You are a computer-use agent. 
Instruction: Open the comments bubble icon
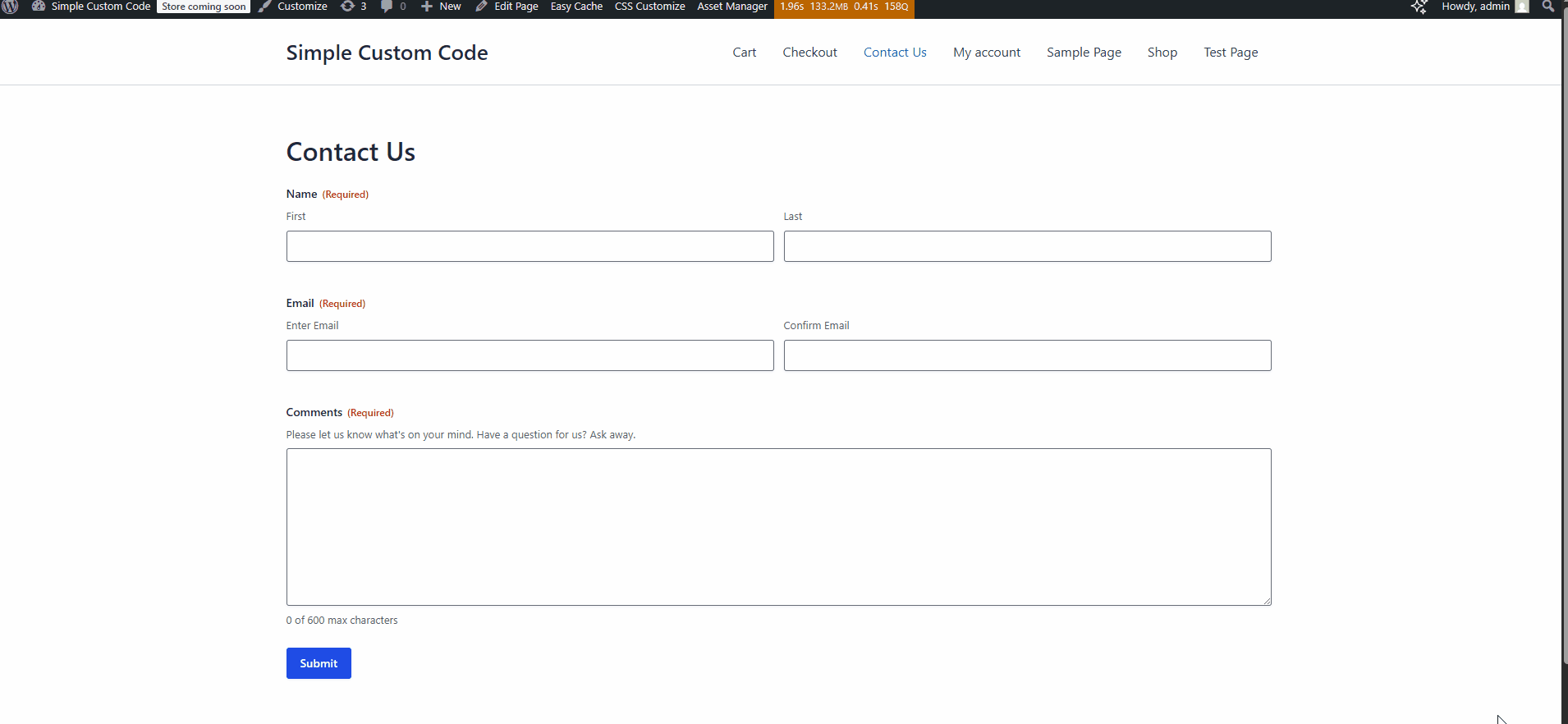tap(387, 6)
